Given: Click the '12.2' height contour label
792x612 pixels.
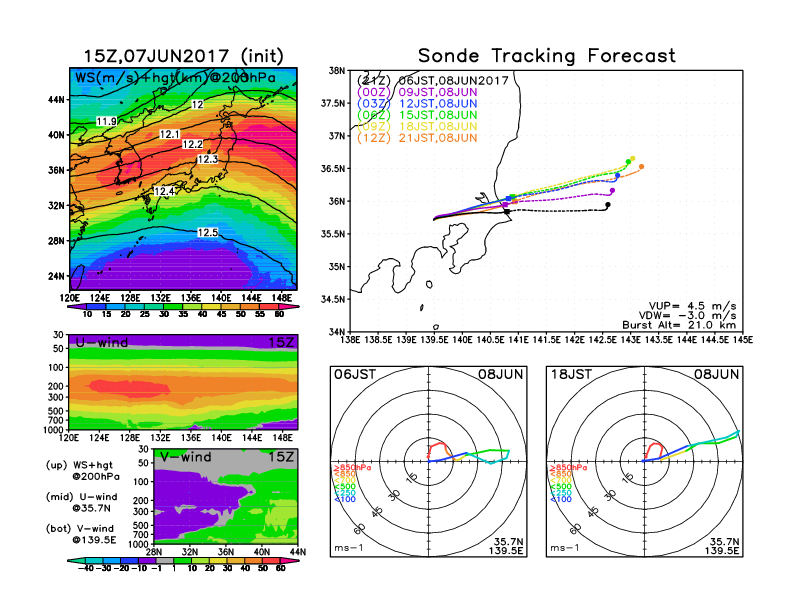Looking at the screenshot, I should click(192, 144).
